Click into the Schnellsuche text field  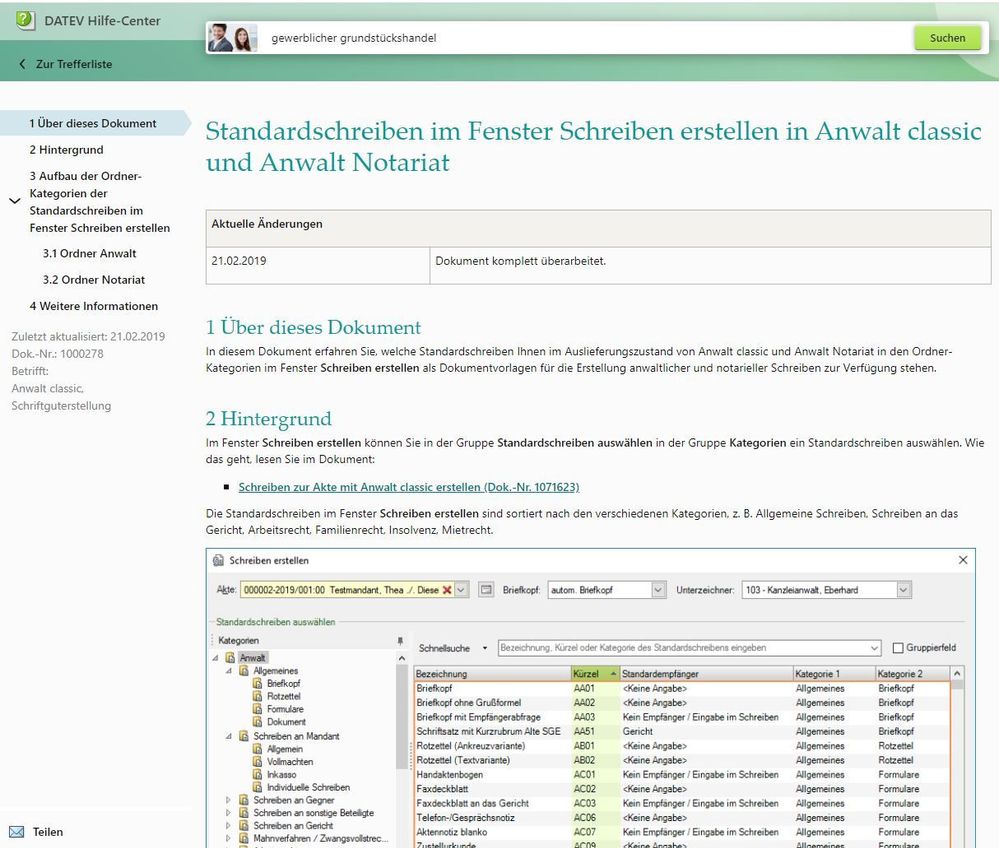point(683,648)
